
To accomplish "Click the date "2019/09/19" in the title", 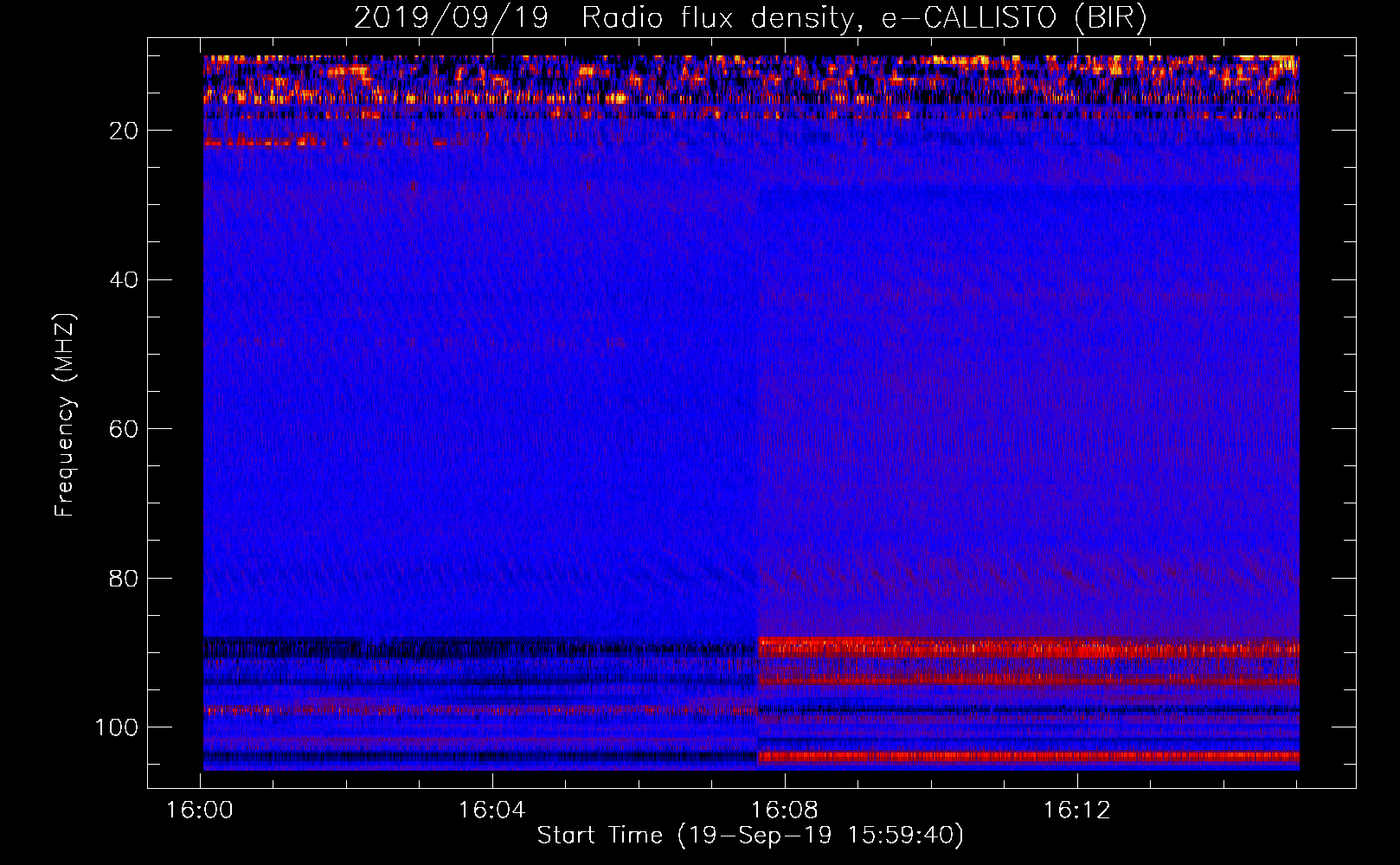I will point(452,18).
